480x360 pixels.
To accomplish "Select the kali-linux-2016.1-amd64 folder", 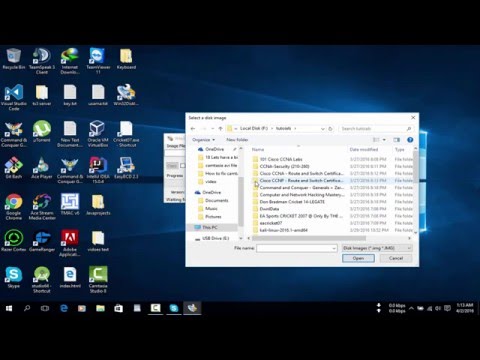I will pos(283,230).
